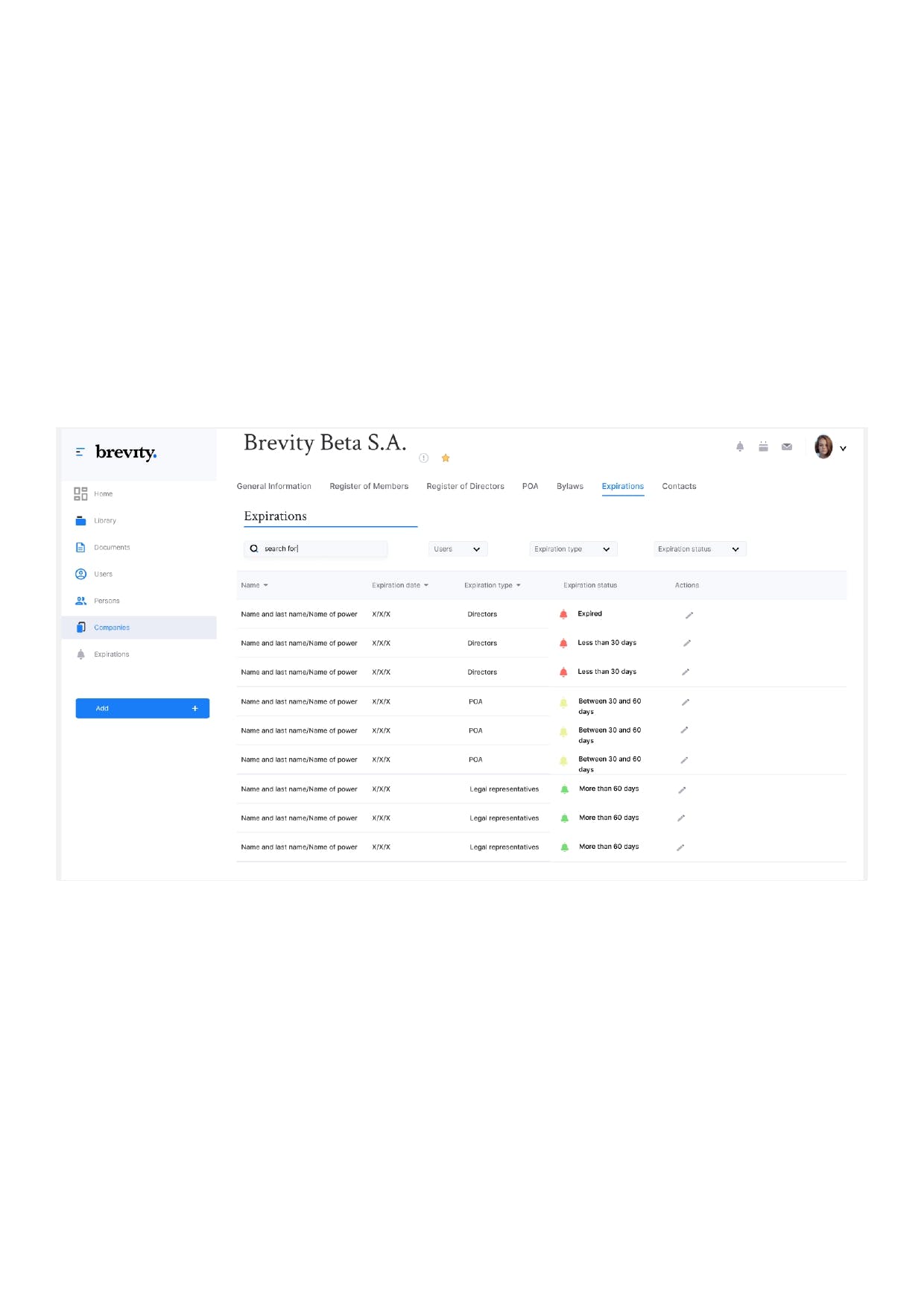Switch to the Register of Members tab
Viewport: 924px width, 1308px height.
[369, 486]
